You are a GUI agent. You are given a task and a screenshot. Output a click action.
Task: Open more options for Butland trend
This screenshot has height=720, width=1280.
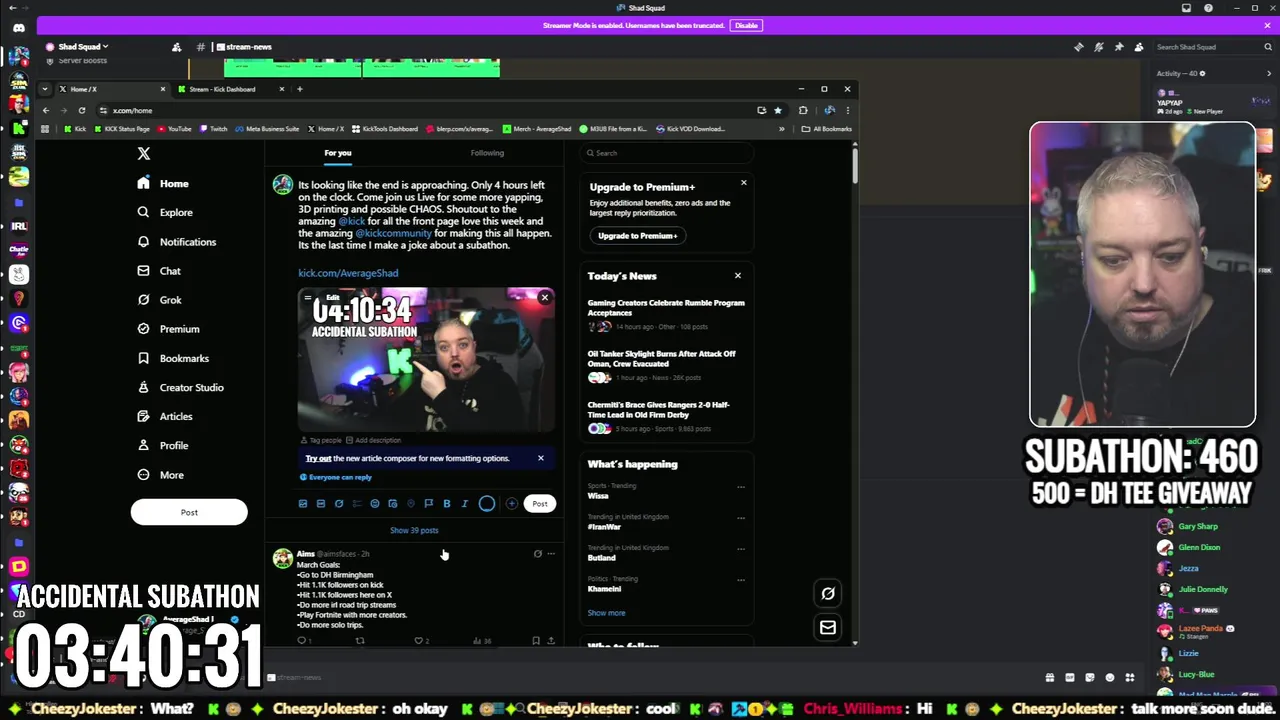(741, 549)
